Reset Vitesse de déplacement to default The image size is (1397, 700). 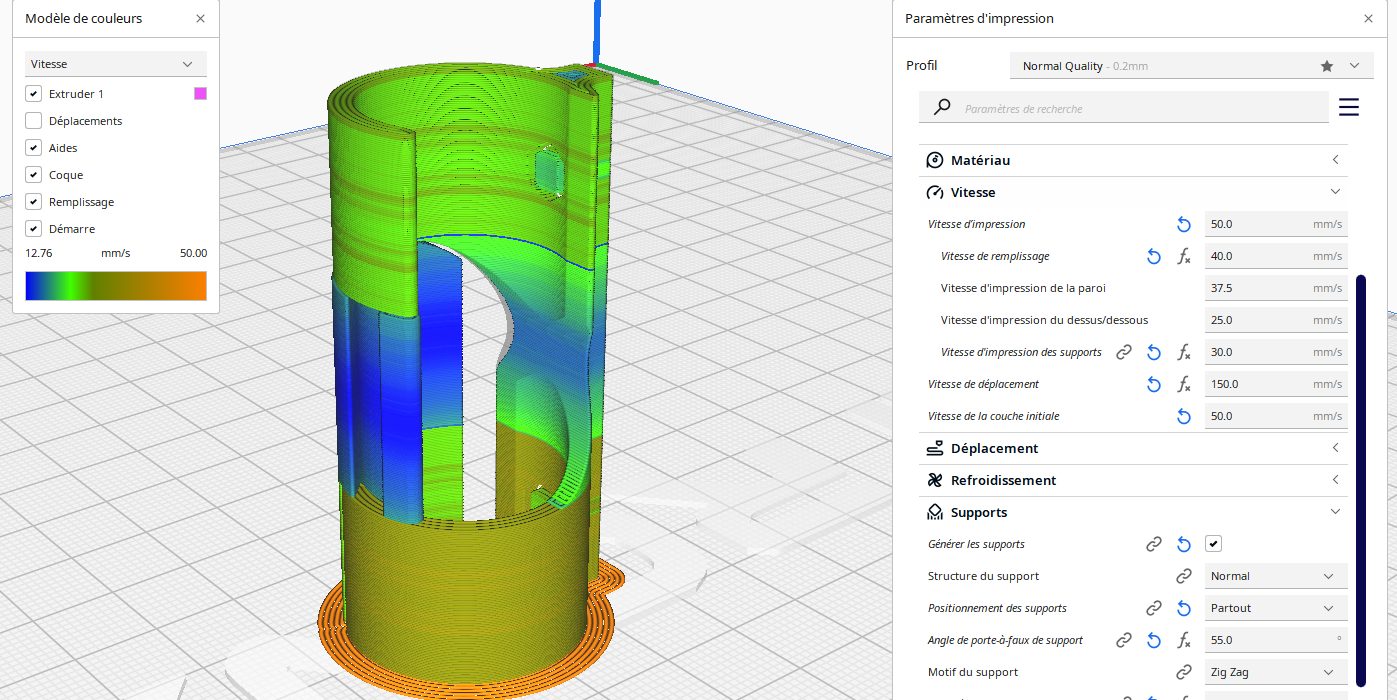1154,384
